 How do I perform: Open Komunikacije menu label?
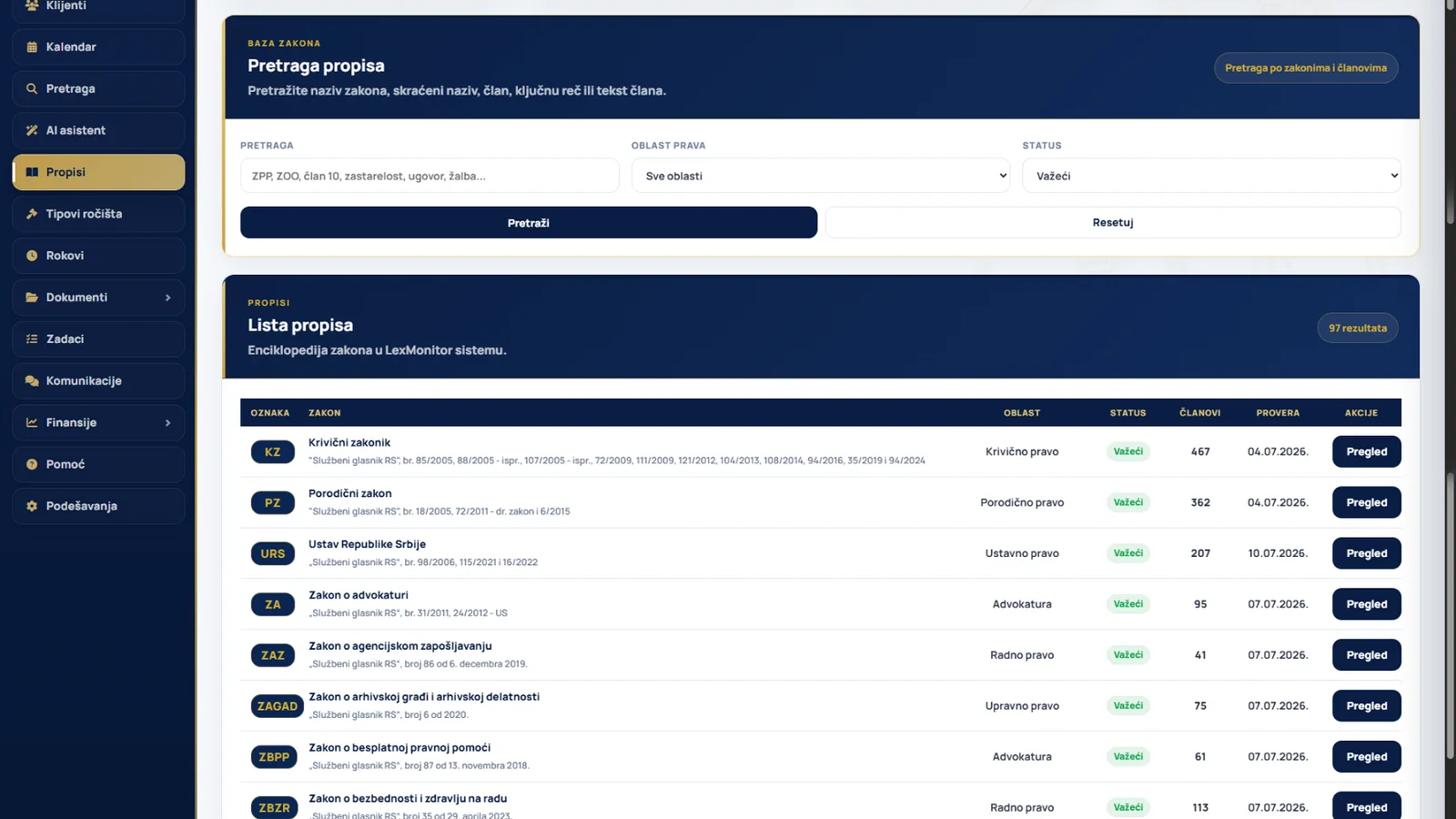click(x=84, y=381)
